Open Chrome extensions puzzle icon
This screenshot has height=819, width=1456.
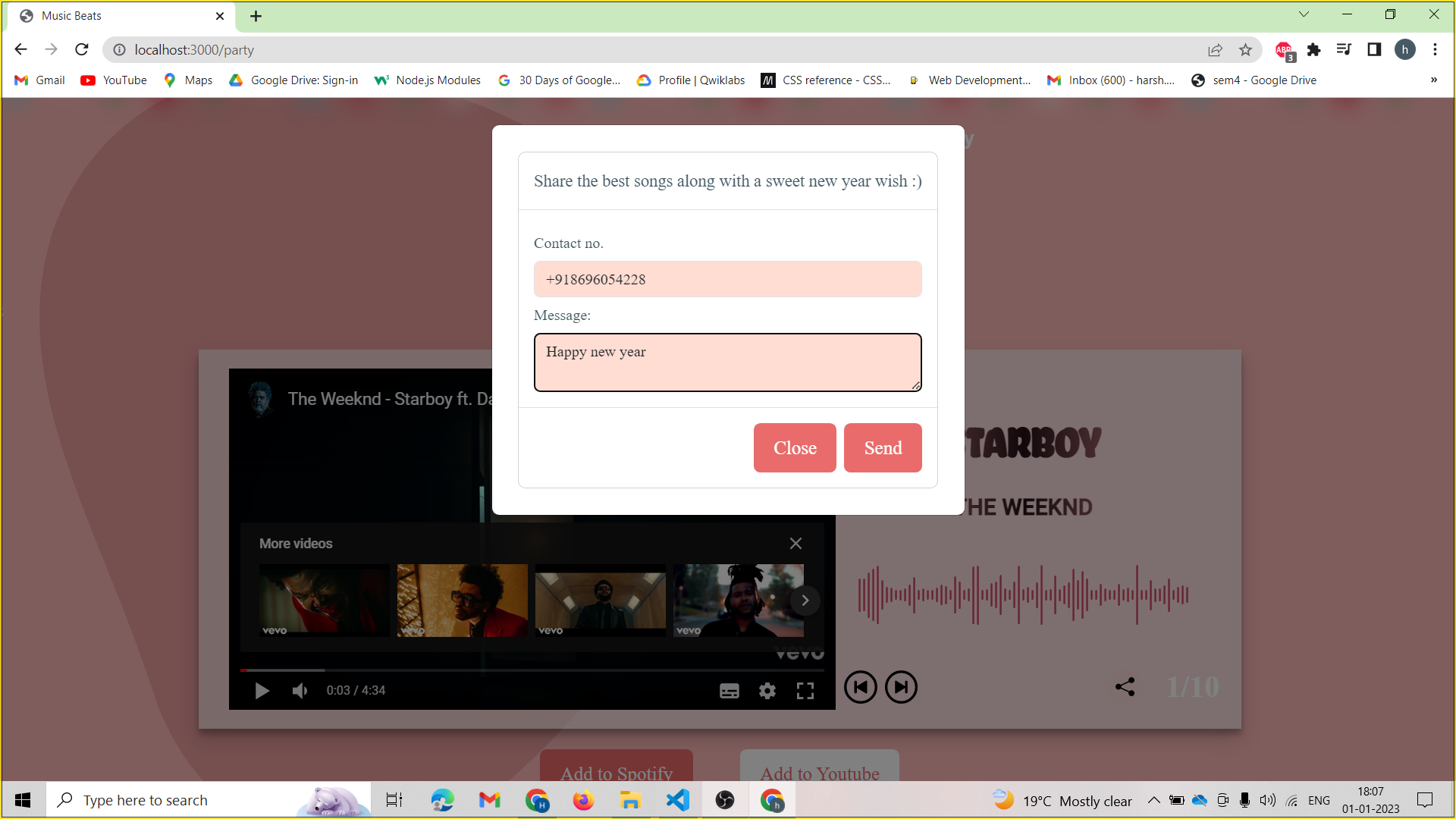(1313, 50)
